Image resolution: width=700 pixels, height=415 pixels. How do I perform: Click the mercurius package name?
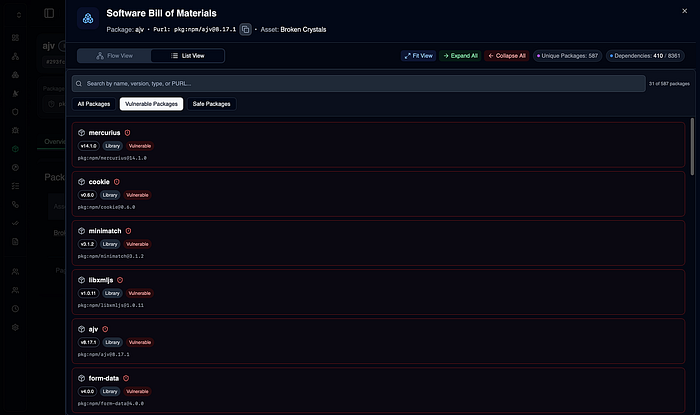coord(104,133)
